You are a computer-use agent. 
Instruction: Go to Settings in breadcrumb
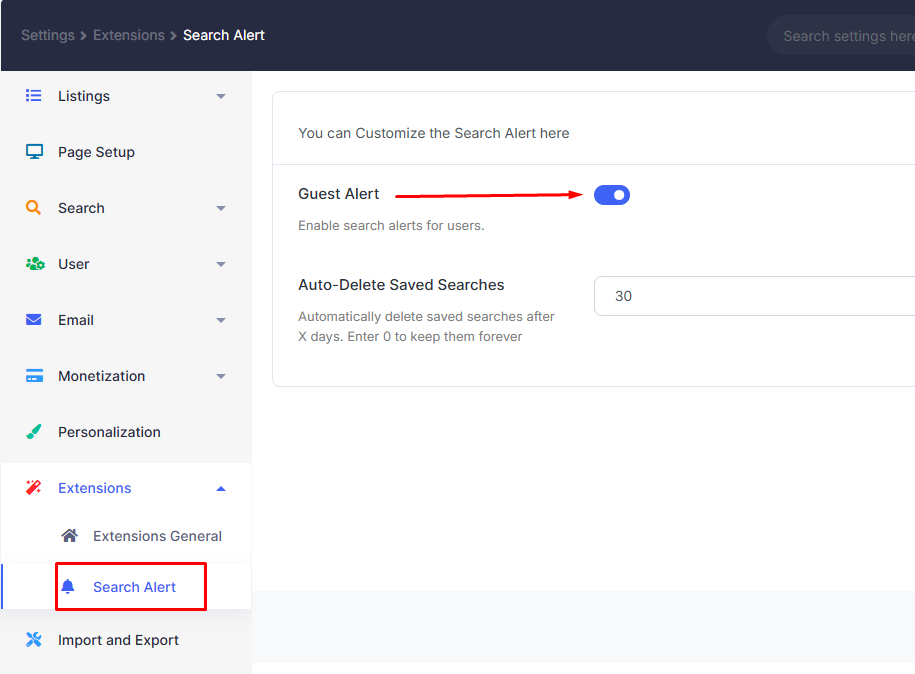point(48,35)
